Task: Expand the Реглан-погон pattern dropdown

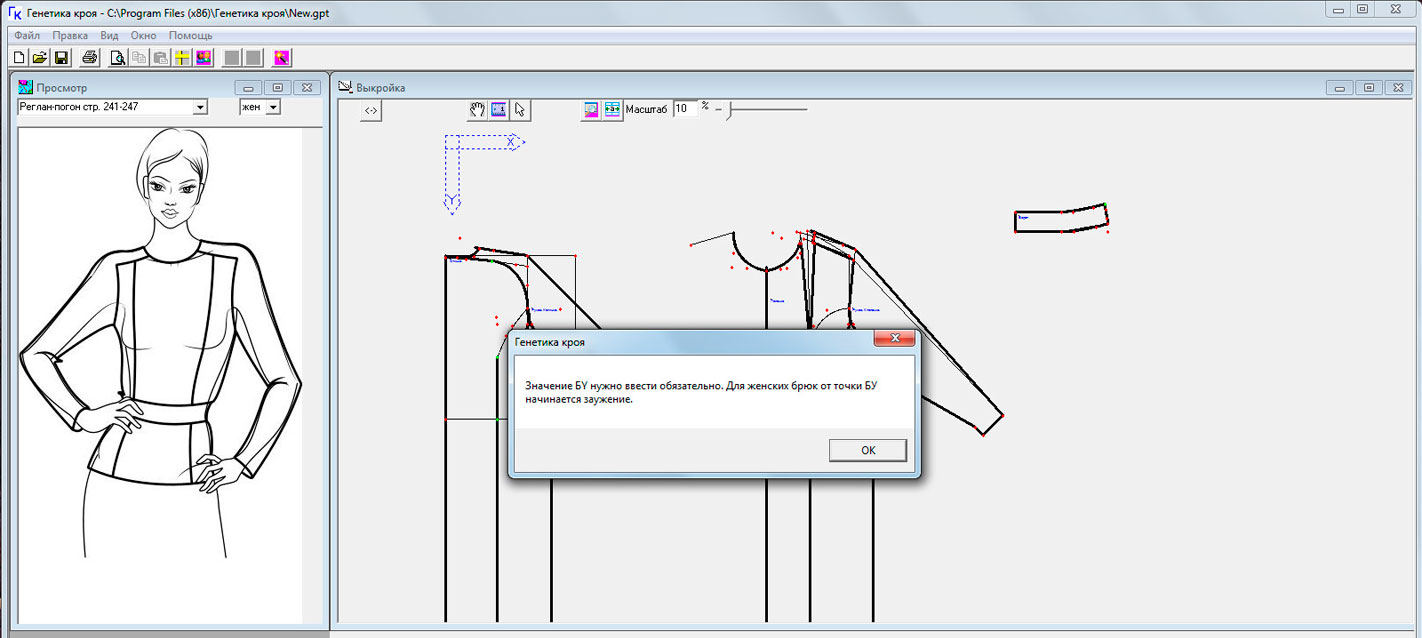Action: point(200,107)
